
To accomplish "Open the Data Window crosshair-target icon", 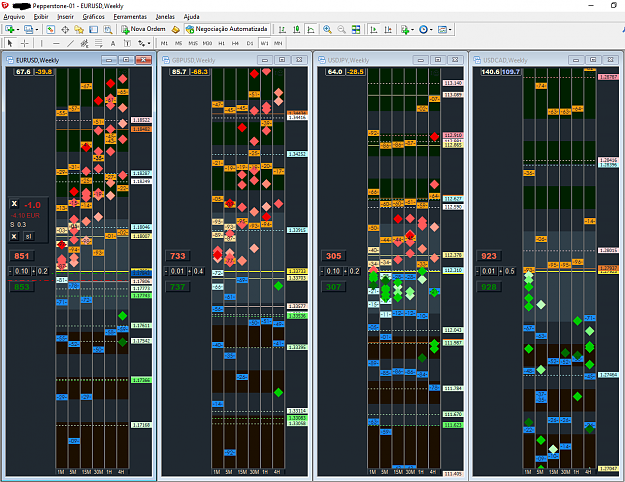I will click(x=65, y=30).
